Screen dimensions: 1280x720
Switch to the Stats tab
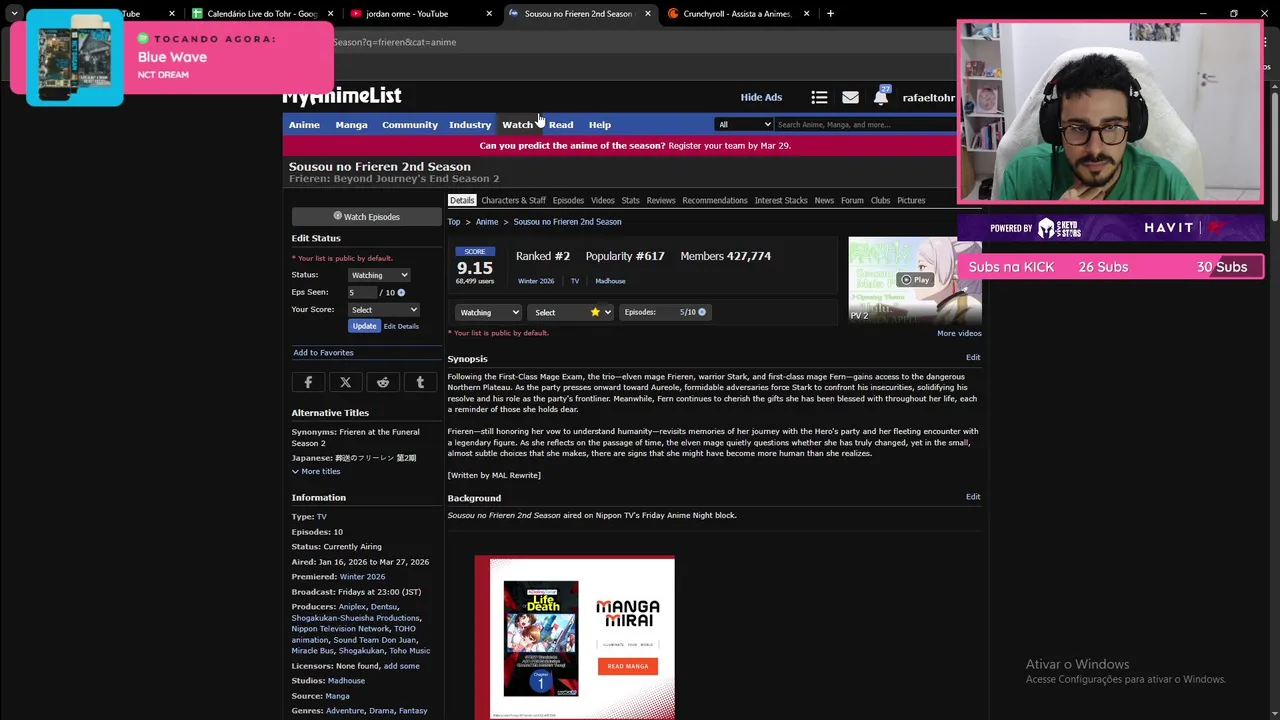630,201
